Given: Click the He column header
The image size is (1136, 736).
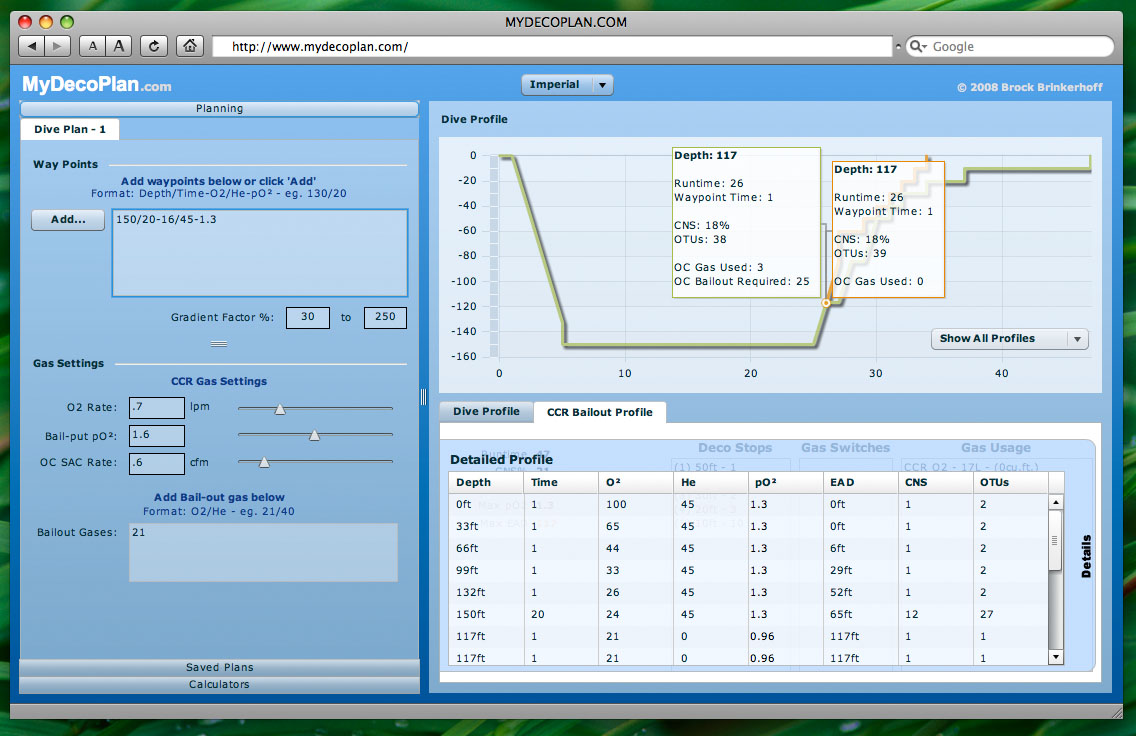Looking at the screenshot, I should pyautogui.click(x=711, y=482).
